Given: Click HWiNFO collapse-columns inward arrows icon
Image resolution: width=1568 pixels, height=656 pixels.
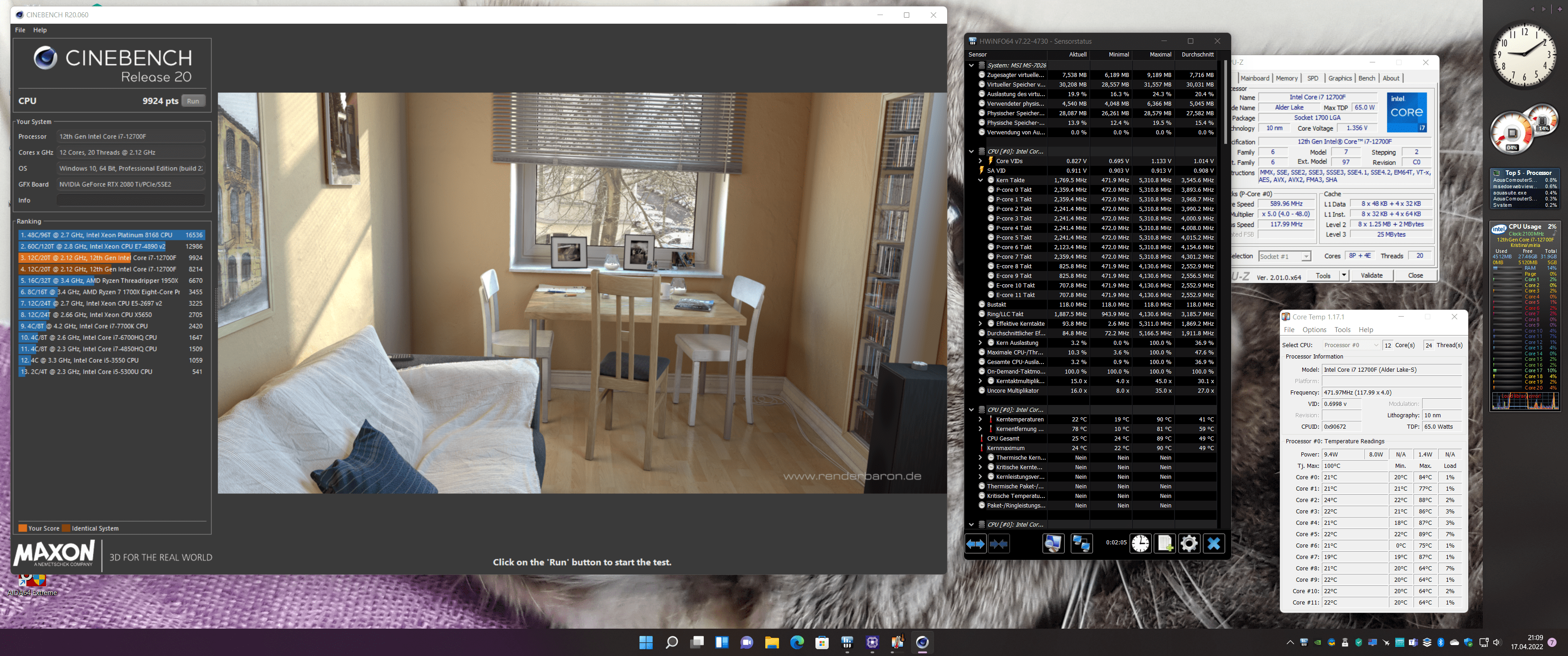Looking at the screenshot, I should pyautogui.click(x=999, y=543).
